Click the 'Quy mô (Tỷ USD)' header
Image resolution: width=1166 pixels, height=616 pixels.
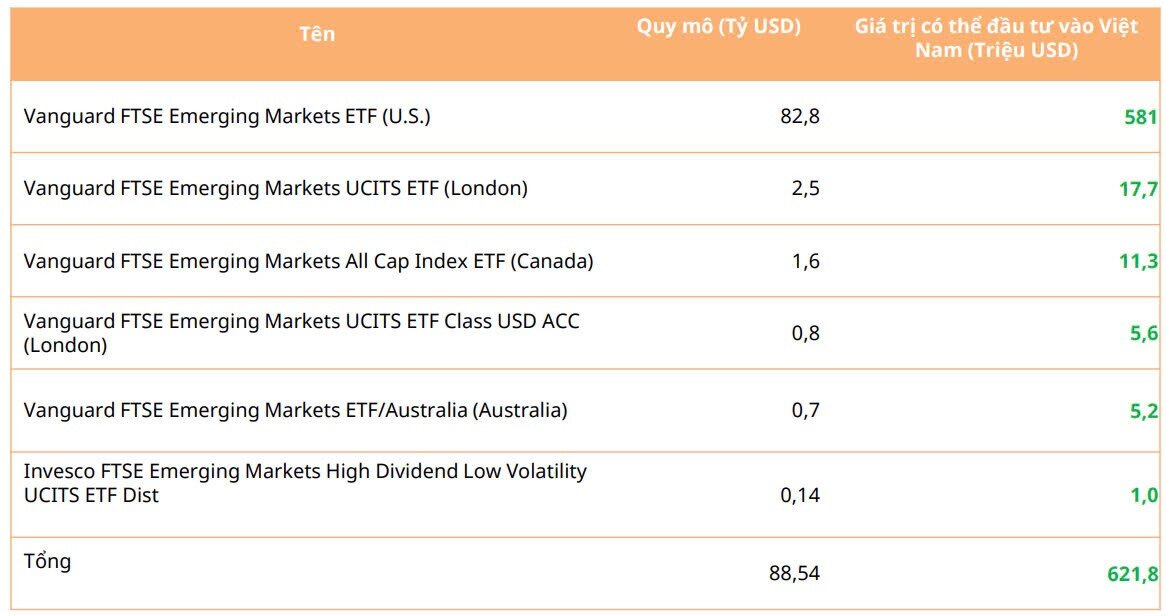pos(718,28)
